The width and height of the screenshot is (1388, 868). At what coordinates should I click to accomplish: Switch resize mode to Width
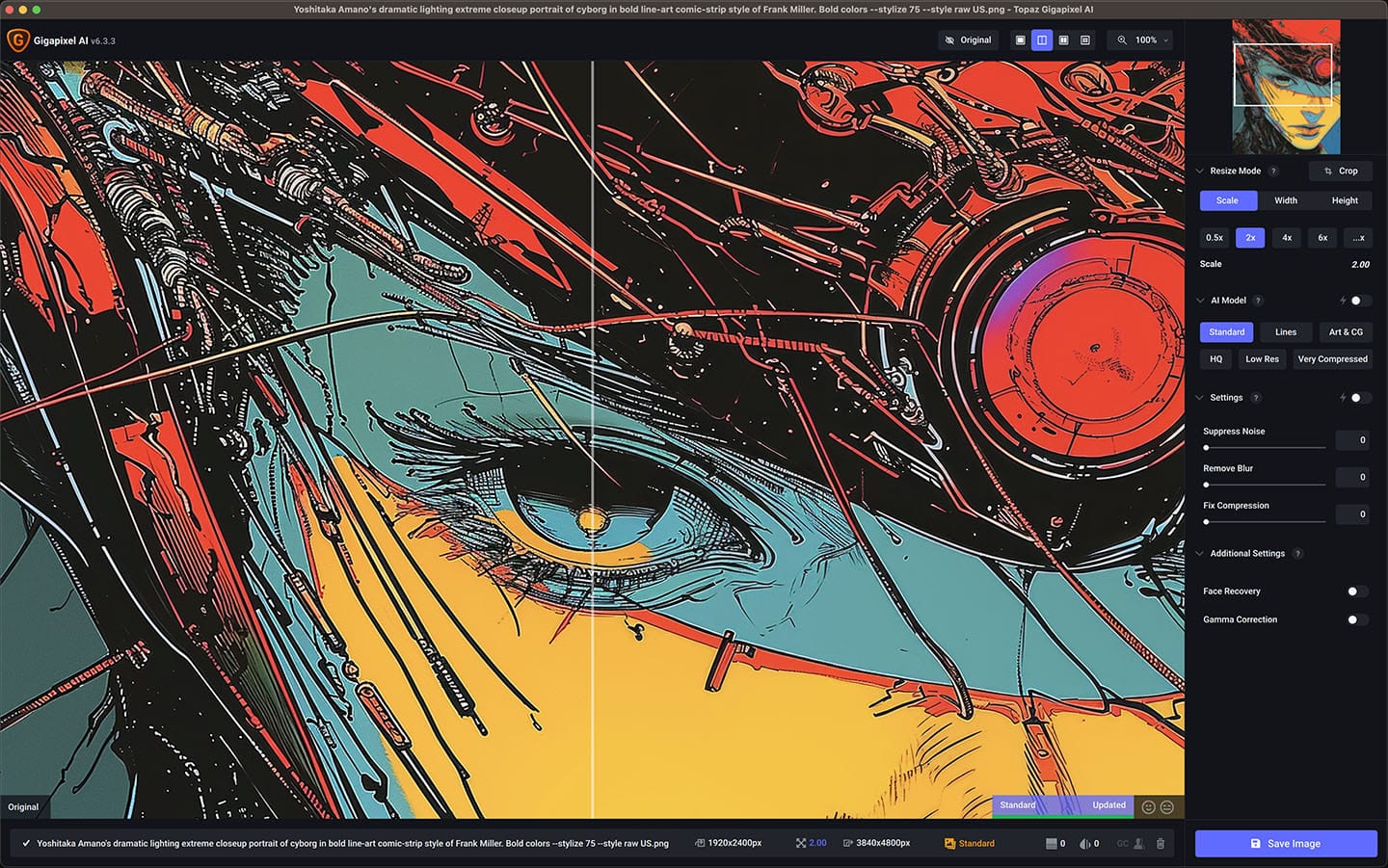pos(1286,200)
